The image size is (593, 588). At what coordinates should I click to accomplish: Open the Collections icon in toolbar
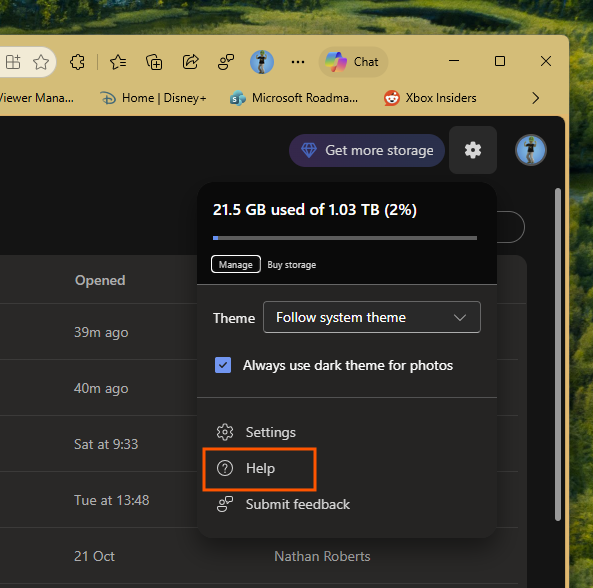154,62
